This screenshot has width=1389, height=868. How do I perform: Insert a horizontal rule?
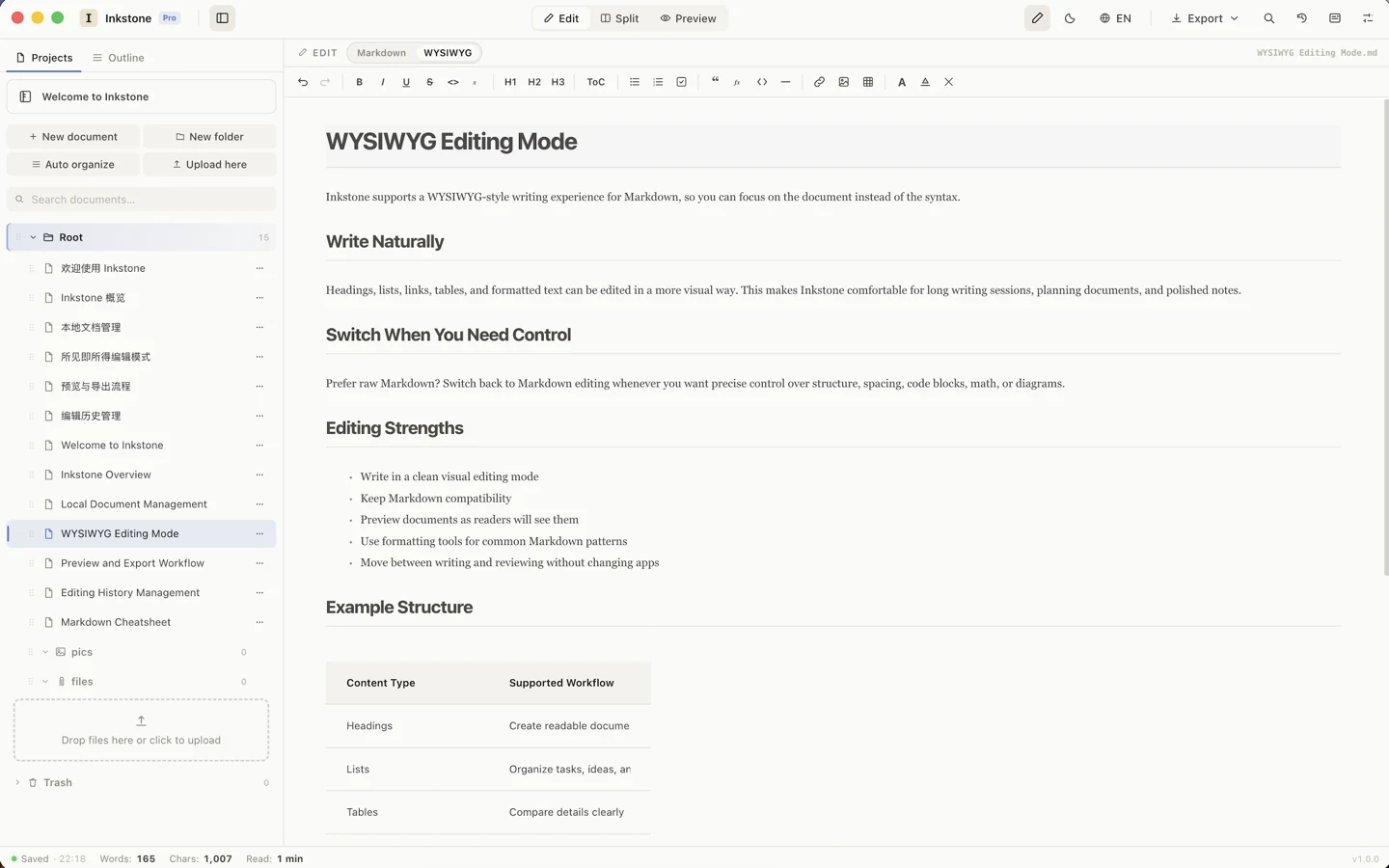click(785, 82)
